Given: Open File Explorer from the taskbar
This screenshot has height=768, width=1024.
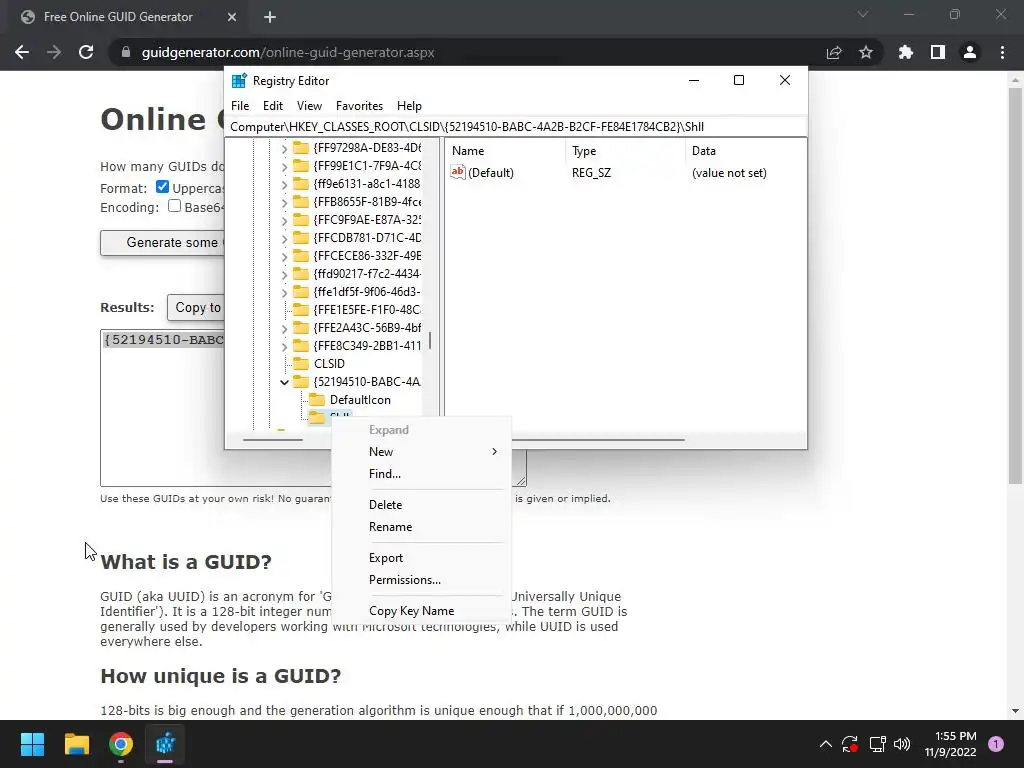Looking at the screenshot, I should (76, 744).
